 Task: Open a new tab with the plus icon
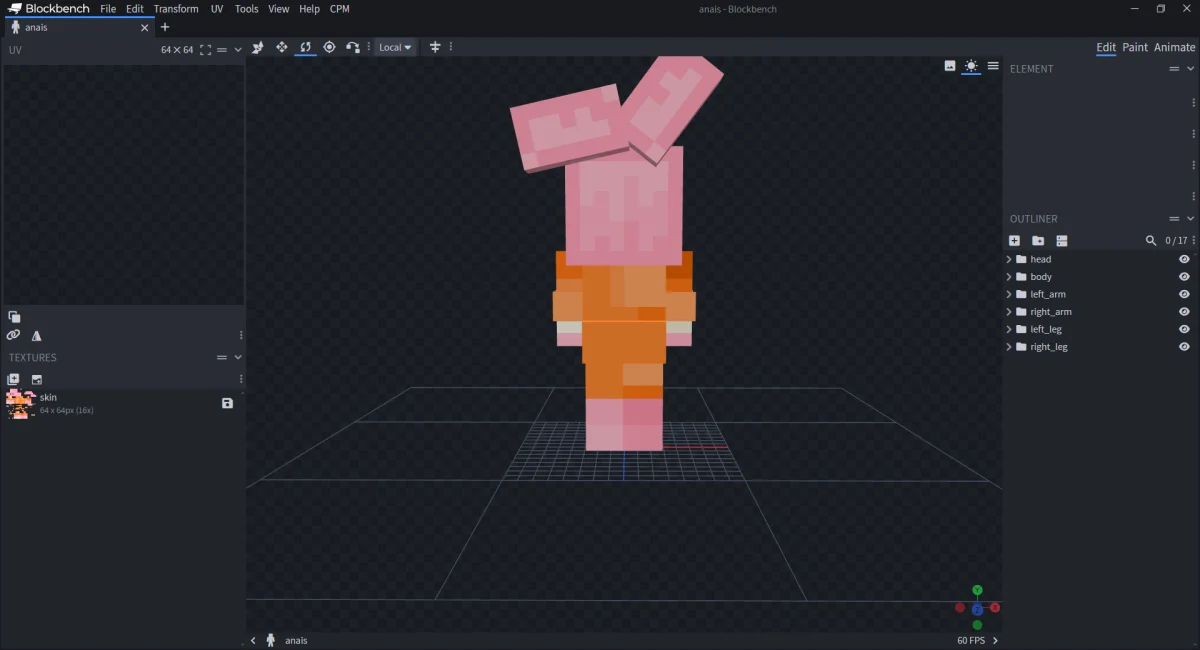click(x=165, y=27)
